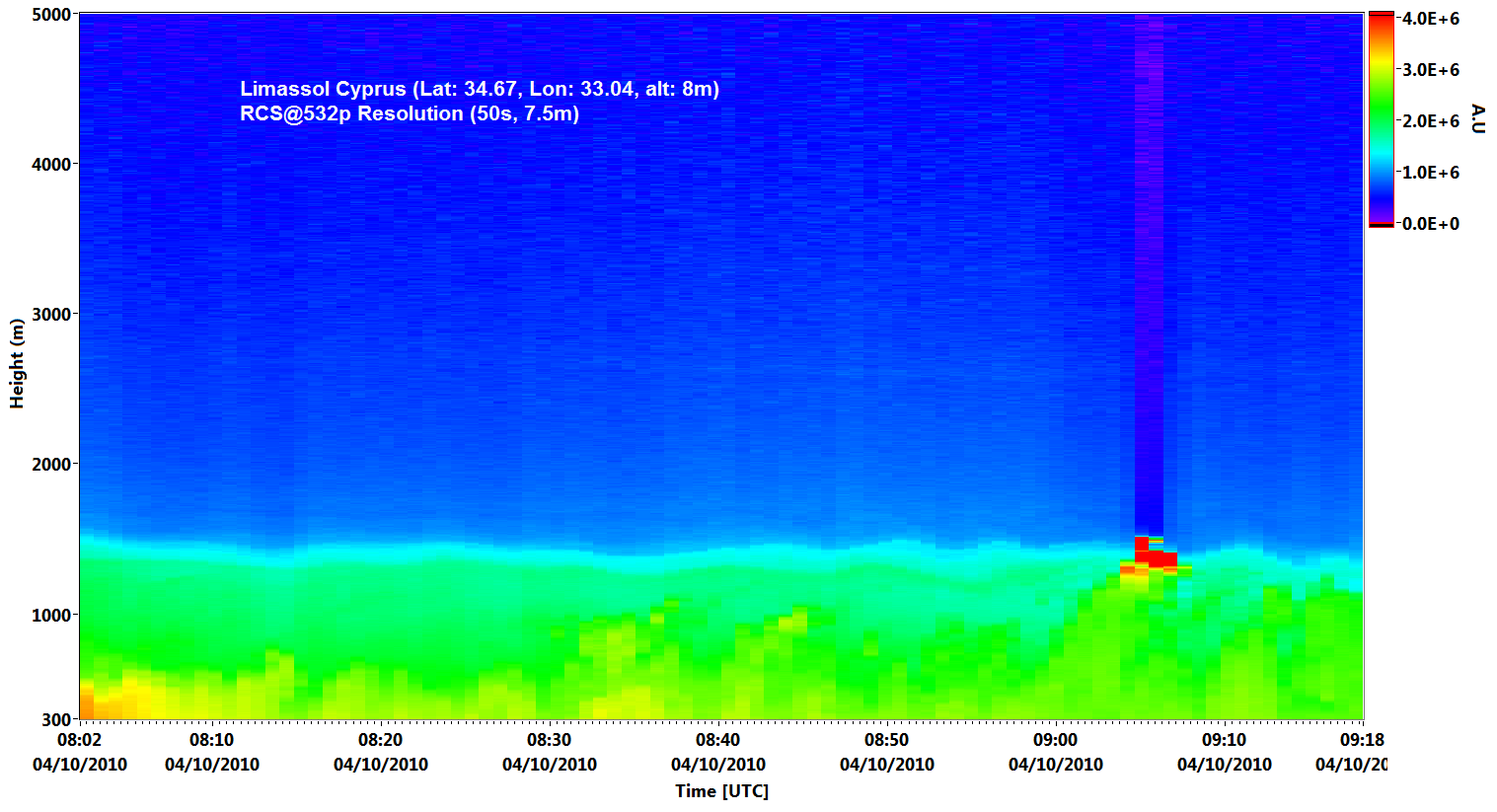
Task: Select the Time [UTC] axis title
Action: (x=721, y=790)
